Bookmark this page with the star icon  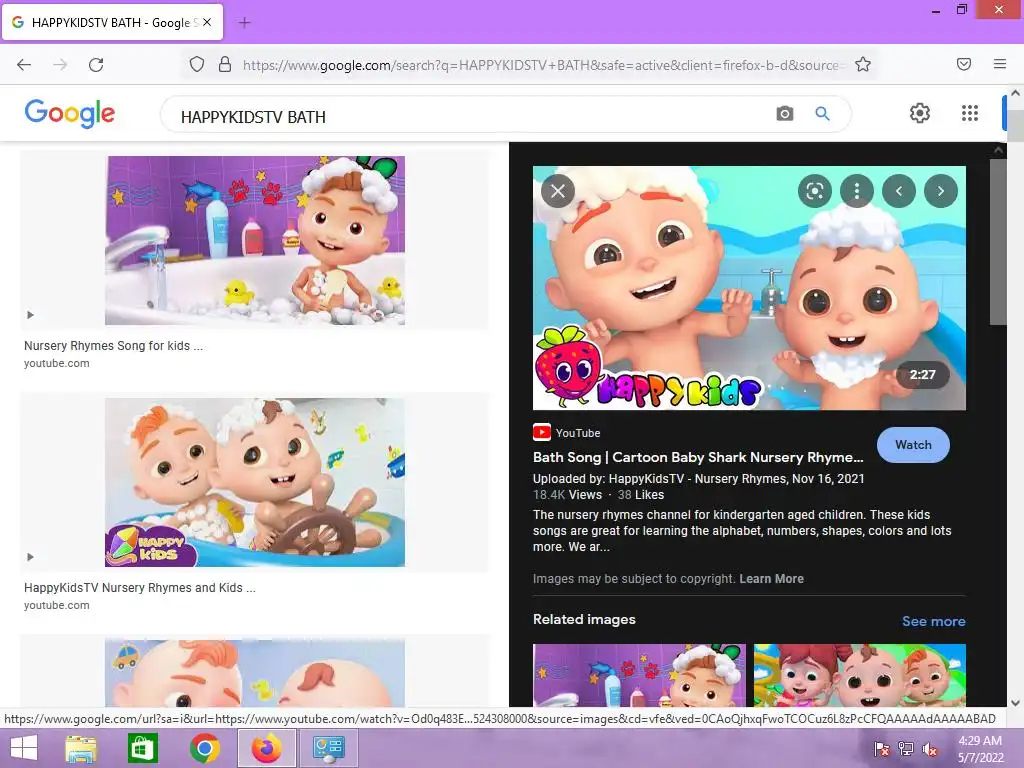(x=863, y=65)
